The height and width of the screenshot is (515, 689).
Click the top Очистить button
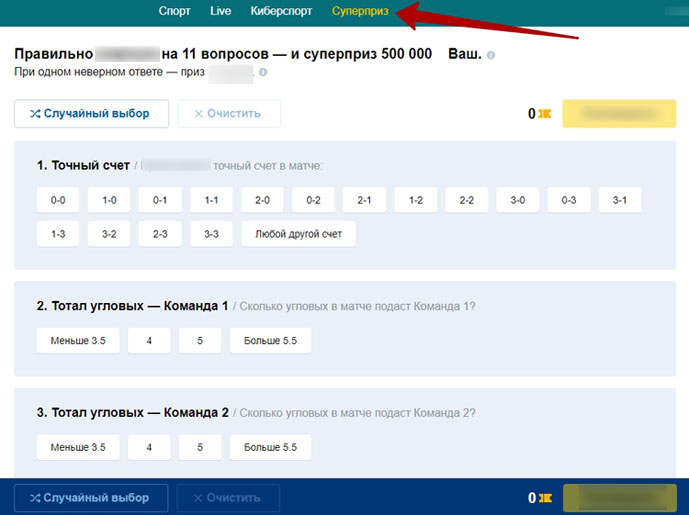pos(229,114)
